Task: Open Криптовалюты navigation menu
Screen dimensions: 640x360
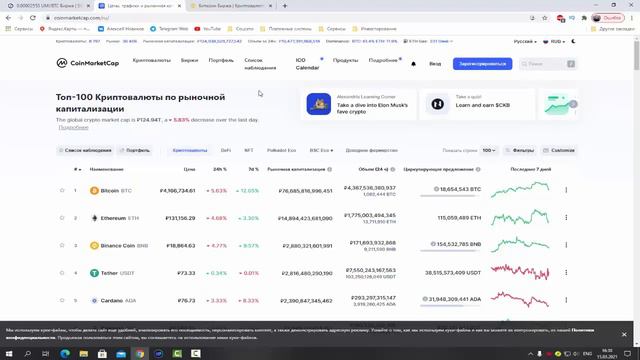Action: pos(151,60)
